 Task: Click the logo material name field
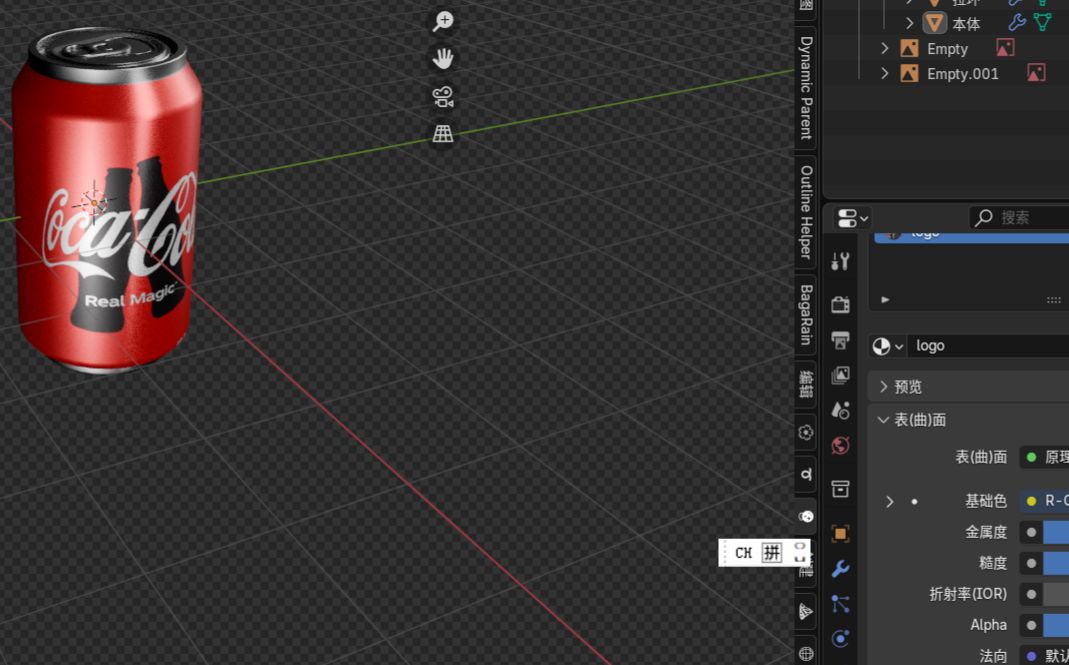pos(989,346)
